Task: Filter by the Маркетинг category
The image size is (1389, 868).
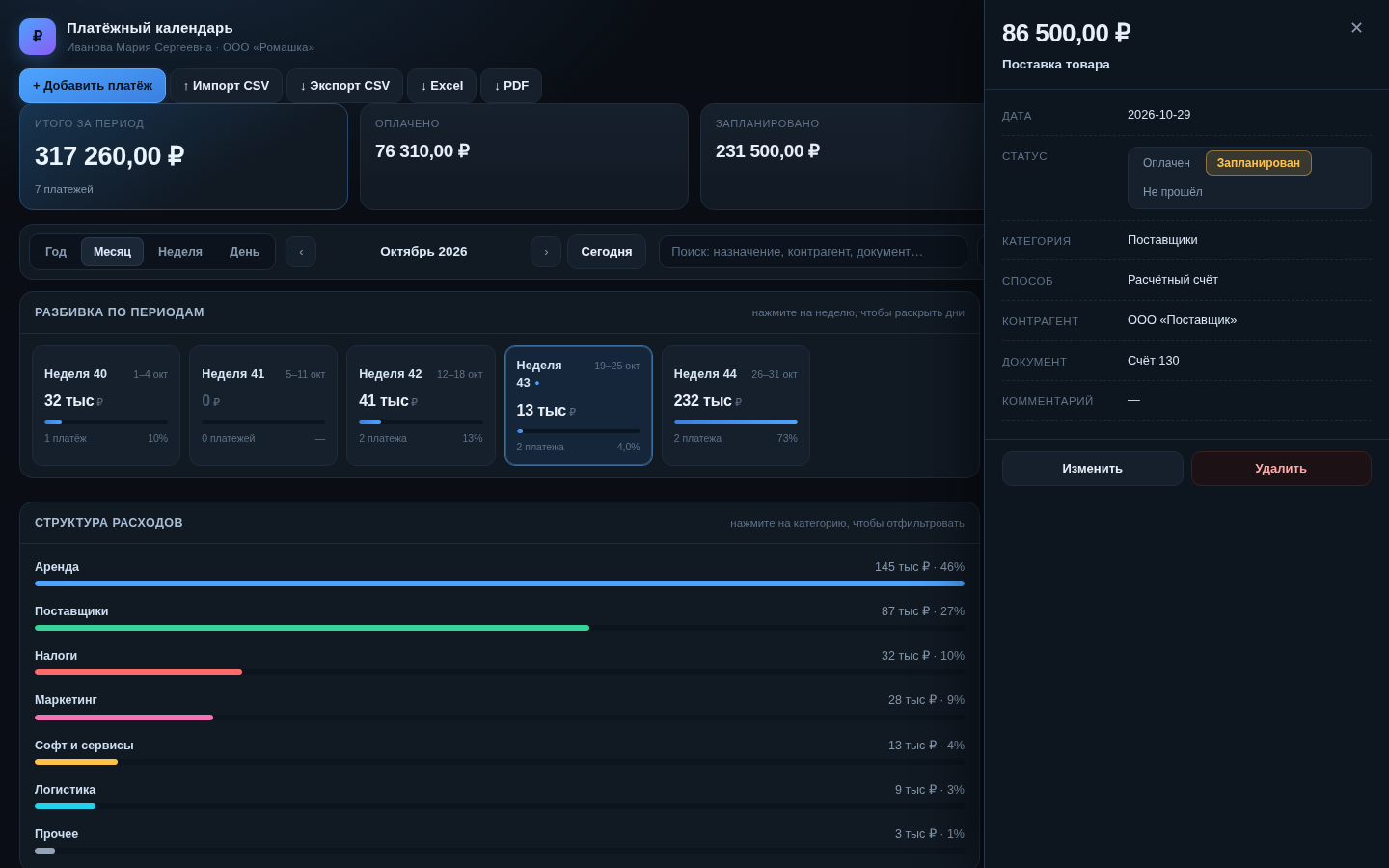Action: (x=500, y=707)
